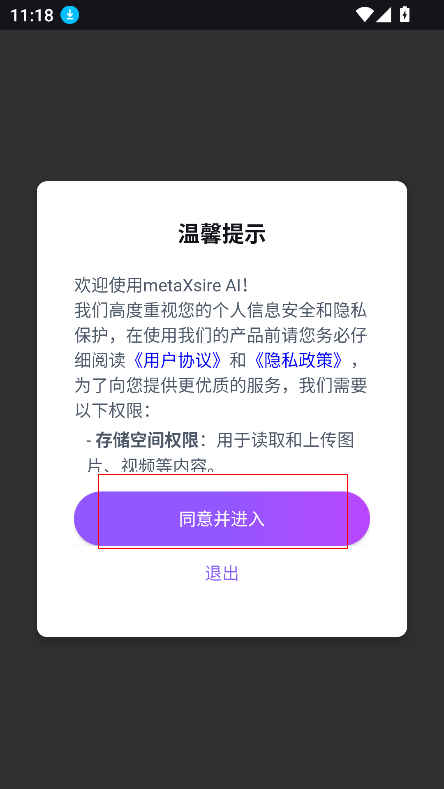Tap the 以下权限: text line

[x=112, y=411]
